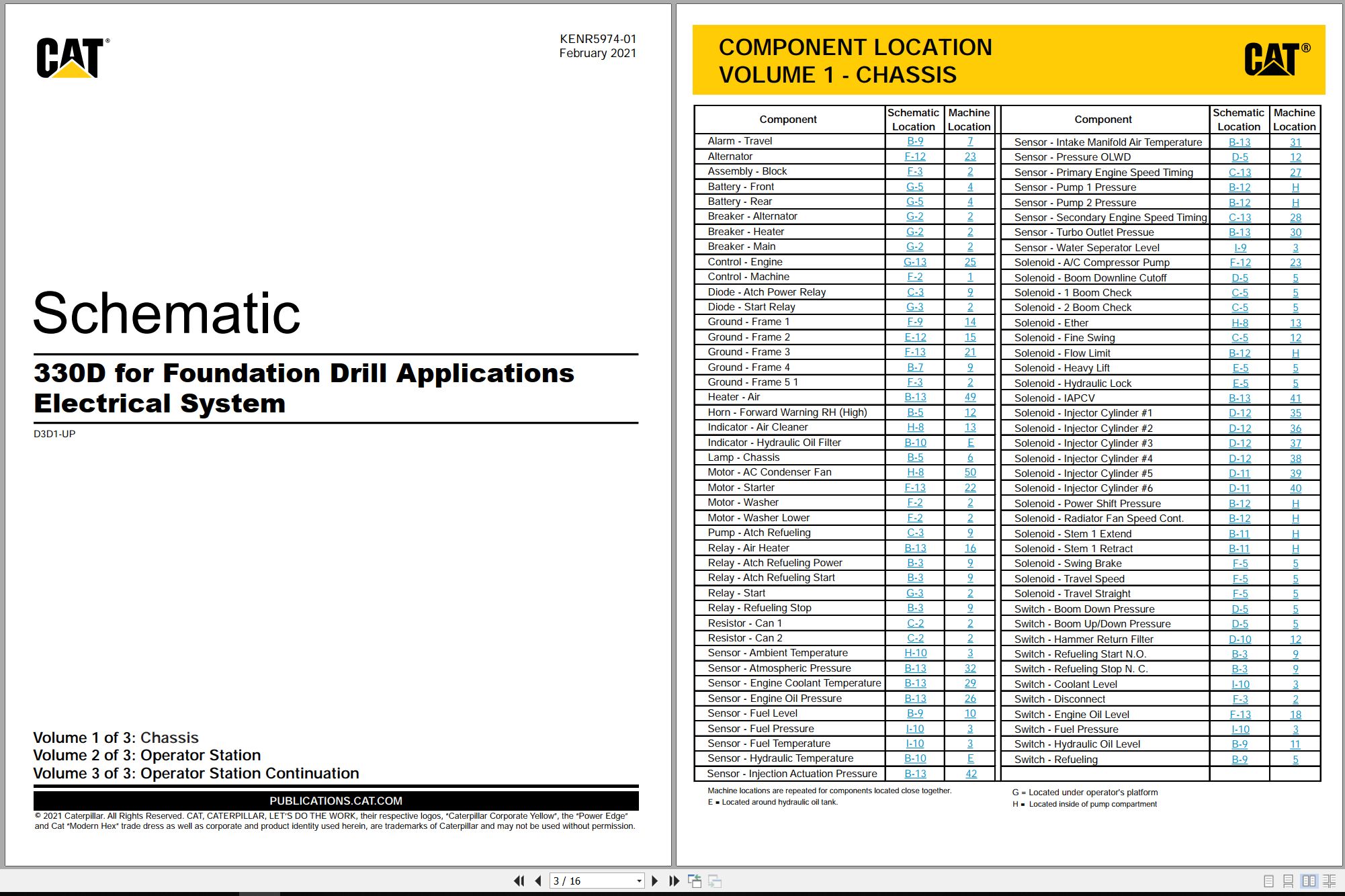Click machine location 1 for Control - Machine
The width and height of the screenshot is (1345, 896).
970,277
